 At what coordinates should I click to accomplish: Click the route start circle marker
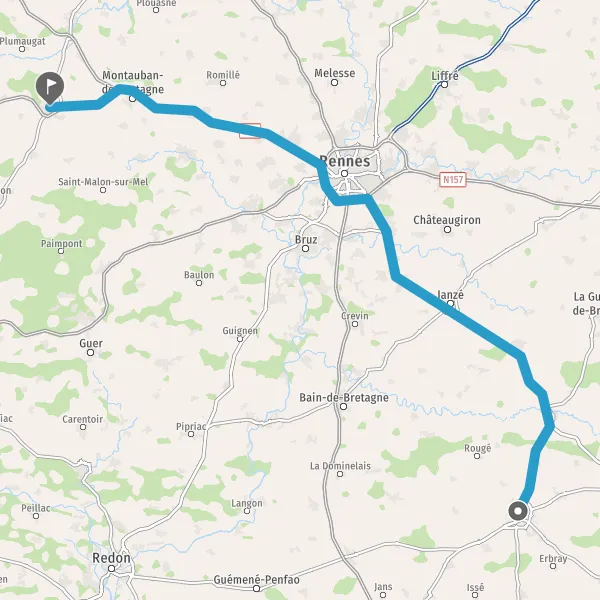(518, 511)
